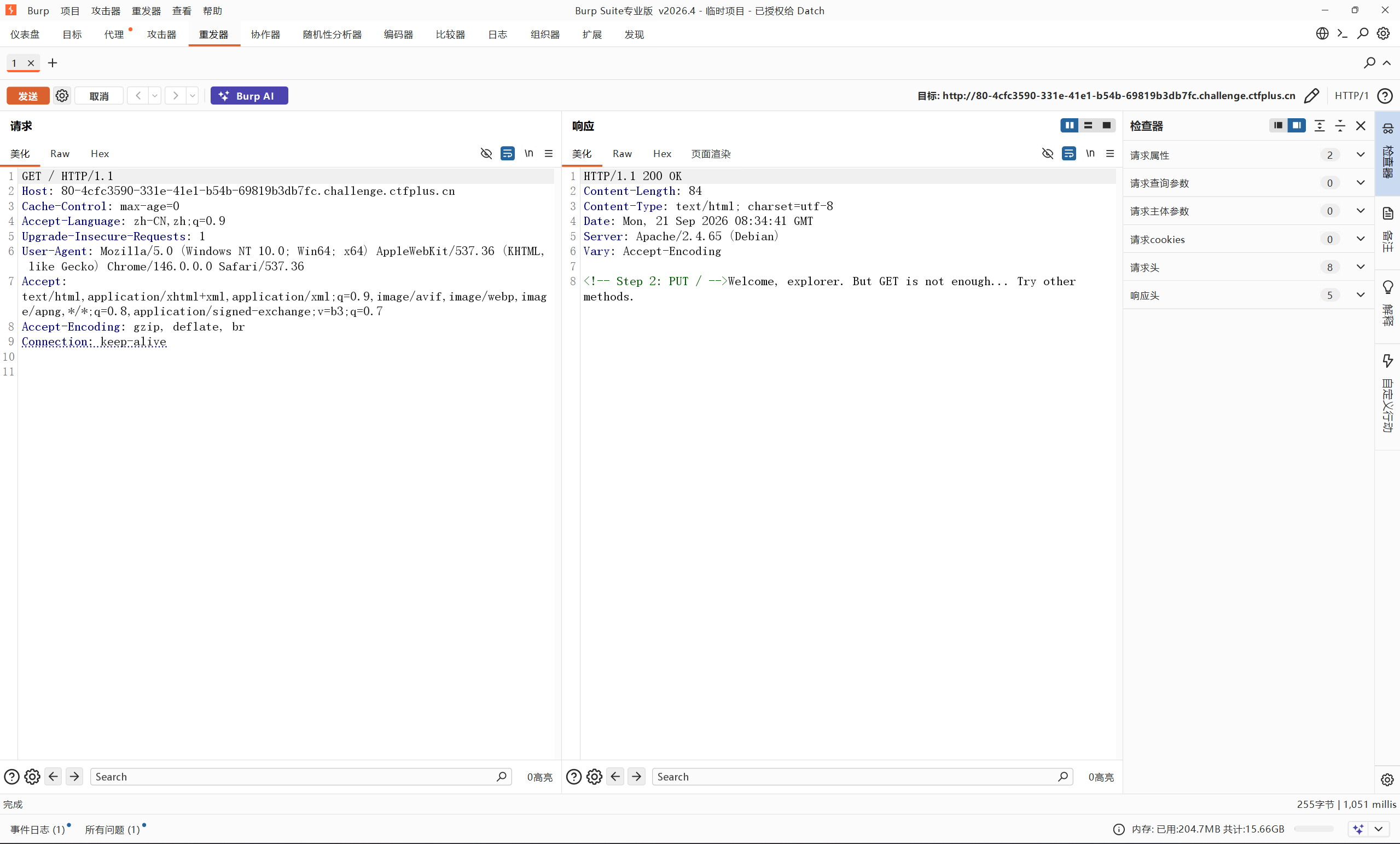
Task: Launch the Burp AI button
Action: coord(249,95)
